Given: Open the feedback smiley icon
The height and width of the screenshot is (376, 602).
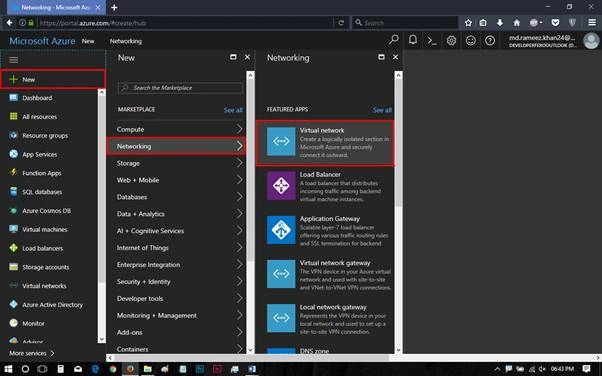Looking at the screenshot, I should pos(471,40).
